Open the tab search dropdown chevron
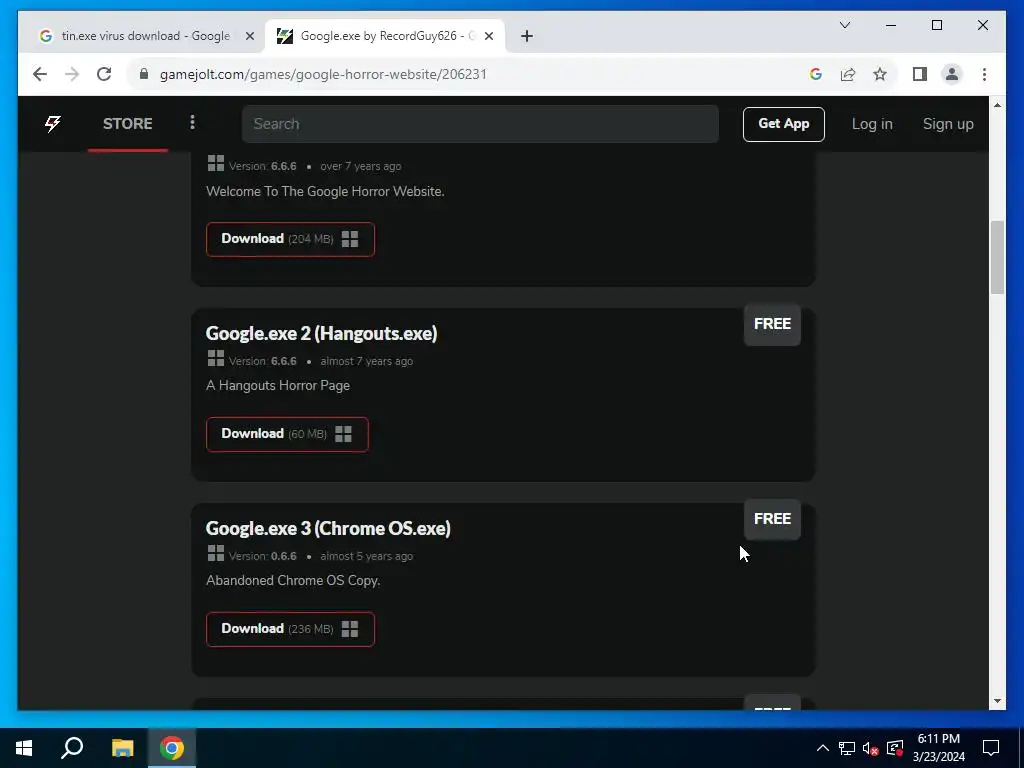The width and height of the screenshot is (1024, 768). pos(844,25)
